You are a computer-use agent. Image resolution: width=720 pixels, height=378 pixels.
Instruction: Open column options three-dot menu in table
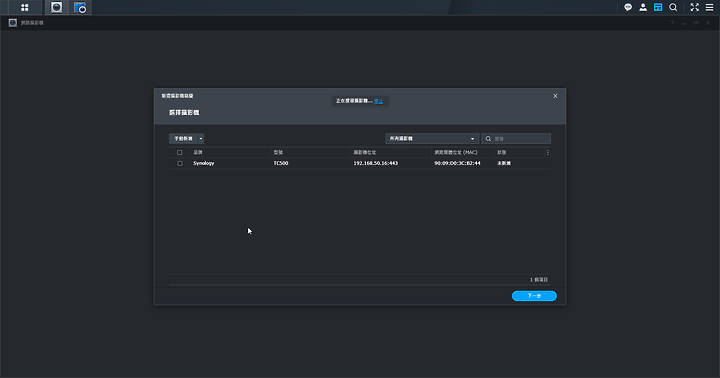[547, 152]
